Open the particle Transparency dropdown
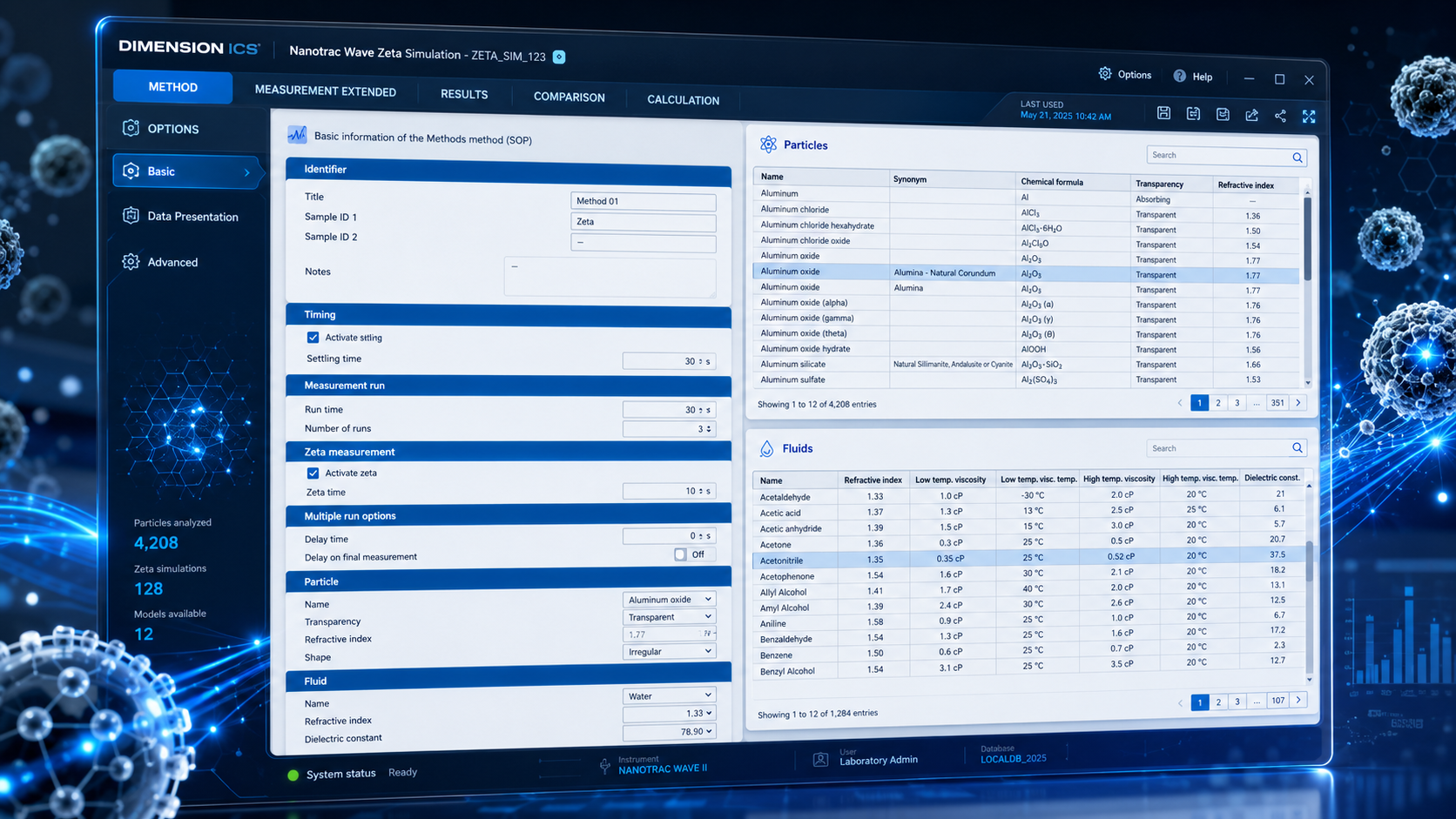The height and width of the screenshot is (819, 1456). [669, 616]
